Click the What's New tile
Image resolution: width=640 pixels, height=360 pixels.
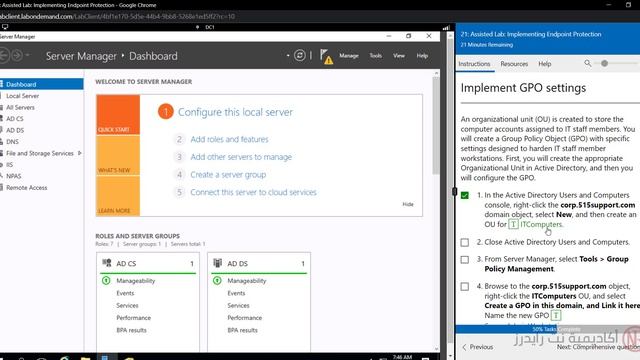(118, 156)
